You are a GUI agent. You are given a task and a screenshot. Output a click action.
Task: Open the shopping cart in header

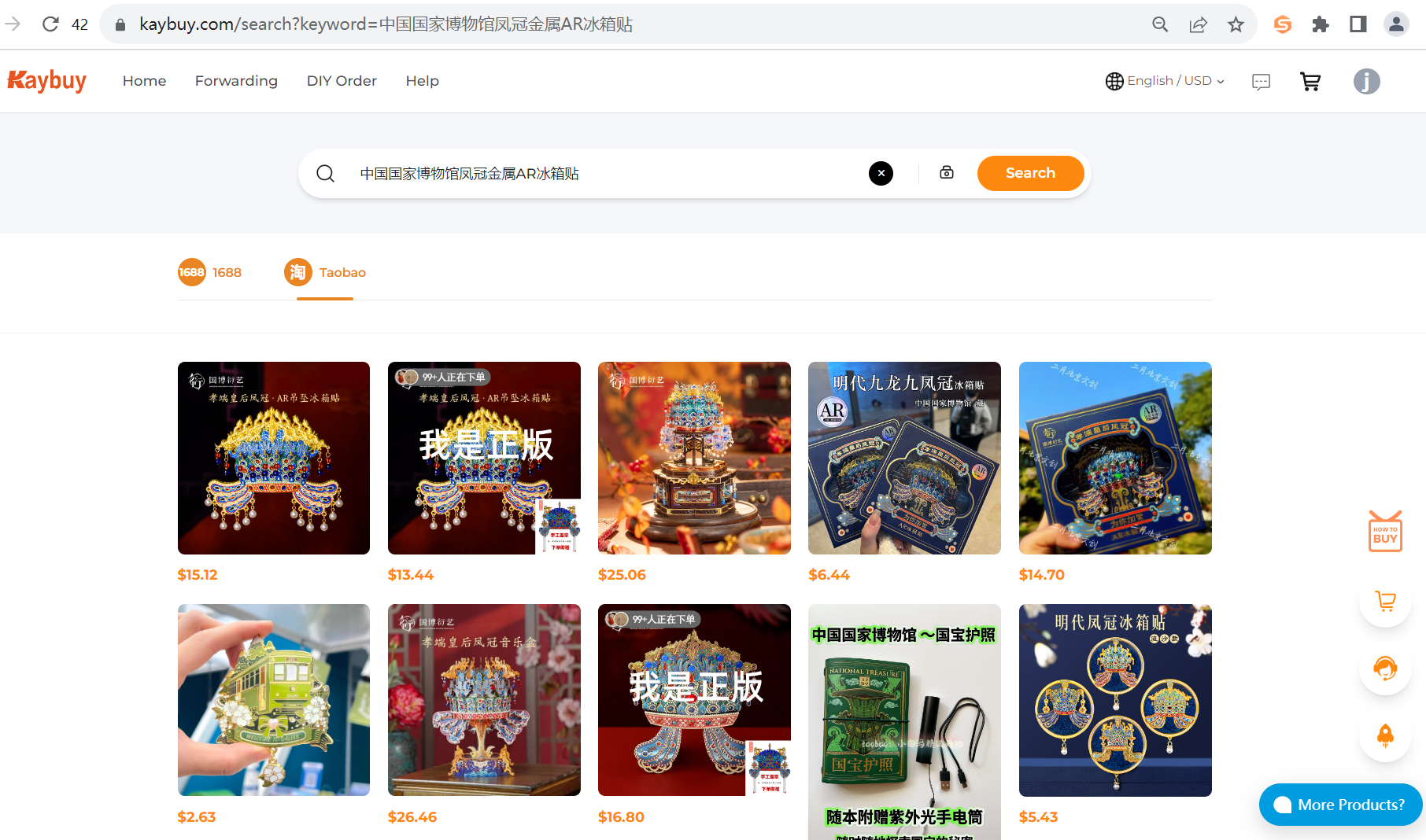point(1310,81)
